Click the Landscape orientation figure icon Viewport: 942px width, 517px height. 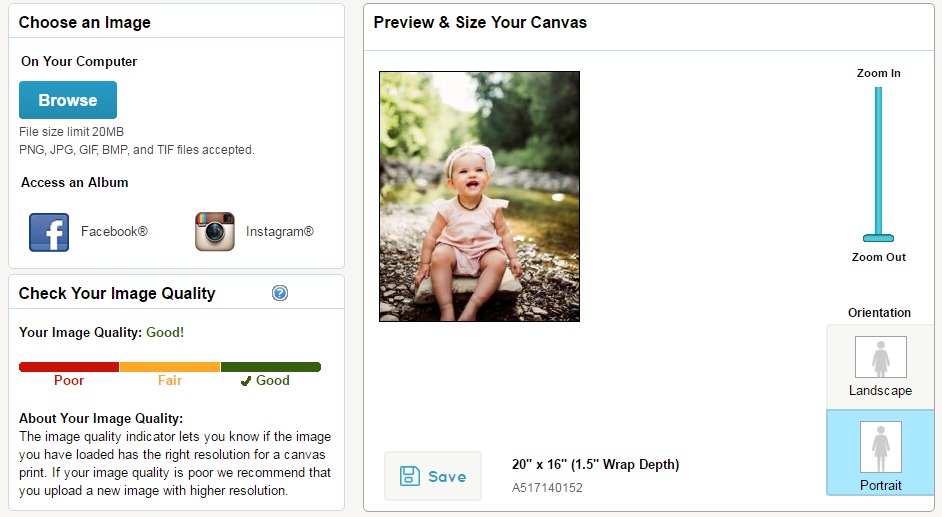tap(881, 357)
